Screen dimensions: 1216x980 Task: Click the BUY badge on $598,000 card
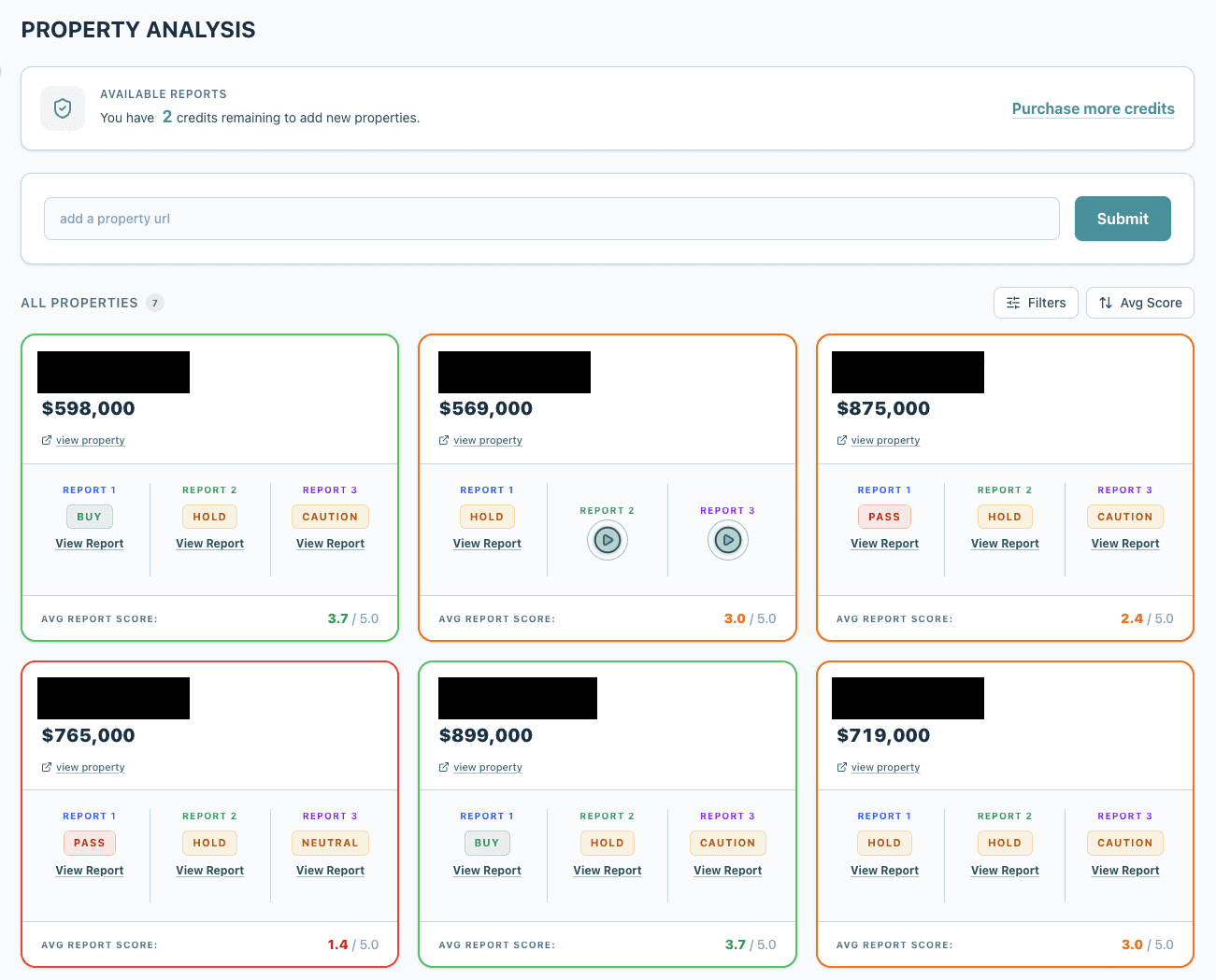pos(90,517)
